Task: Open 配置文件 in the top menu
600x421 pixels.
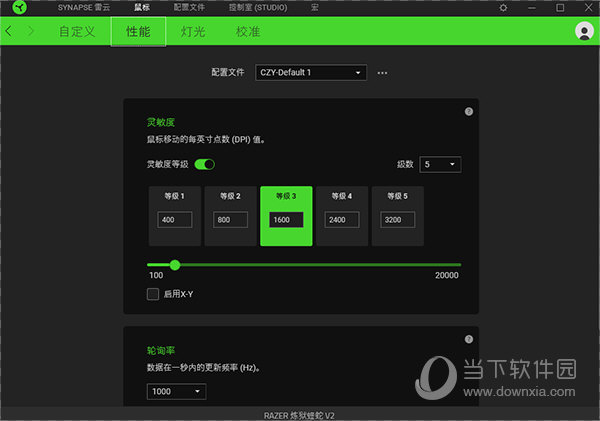Action: pos(189,8)
